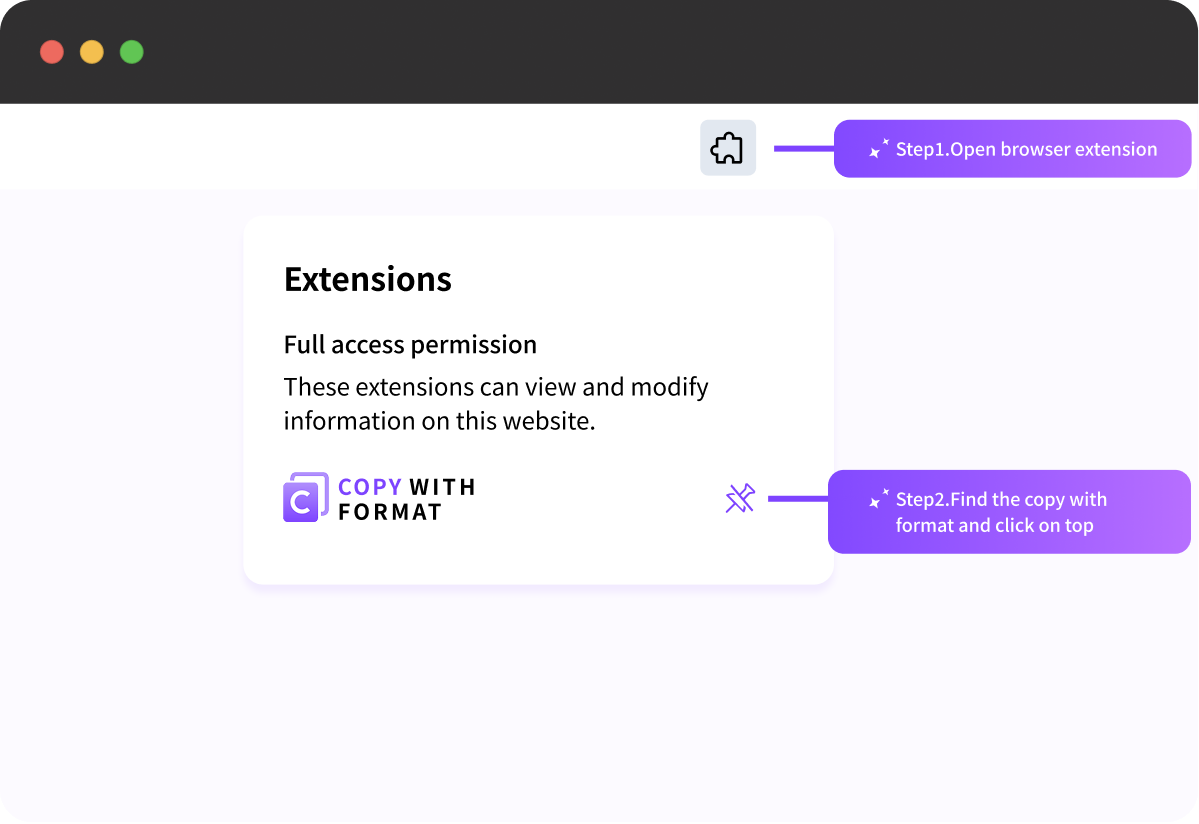Click the green maximize window dot
Image resolution: width=1199 pixels, height=824 pixels.
tap(132, 52)
